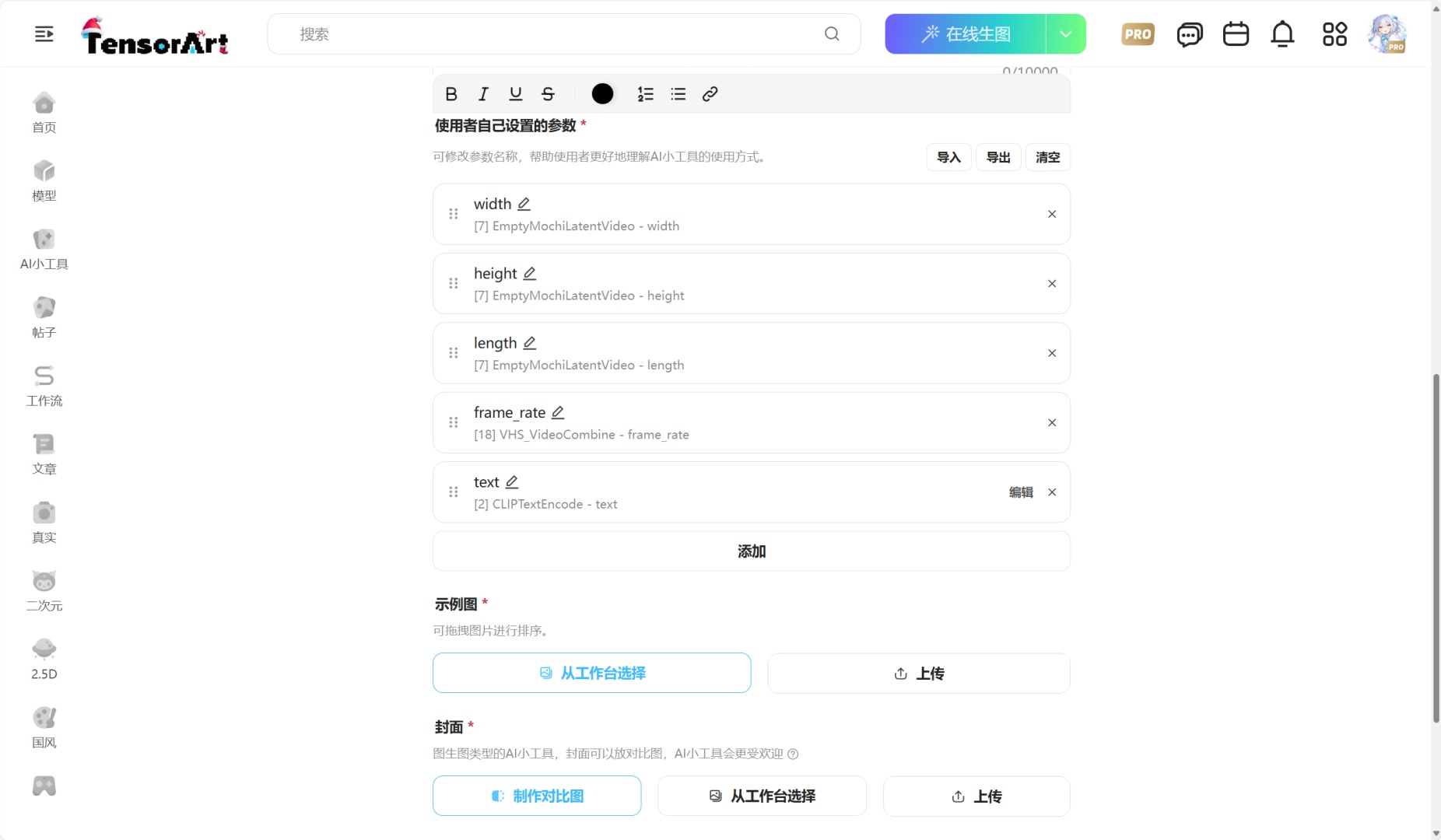Open 模型 in sidebar
Viewport: 1441px width, 840px height.
44,181
